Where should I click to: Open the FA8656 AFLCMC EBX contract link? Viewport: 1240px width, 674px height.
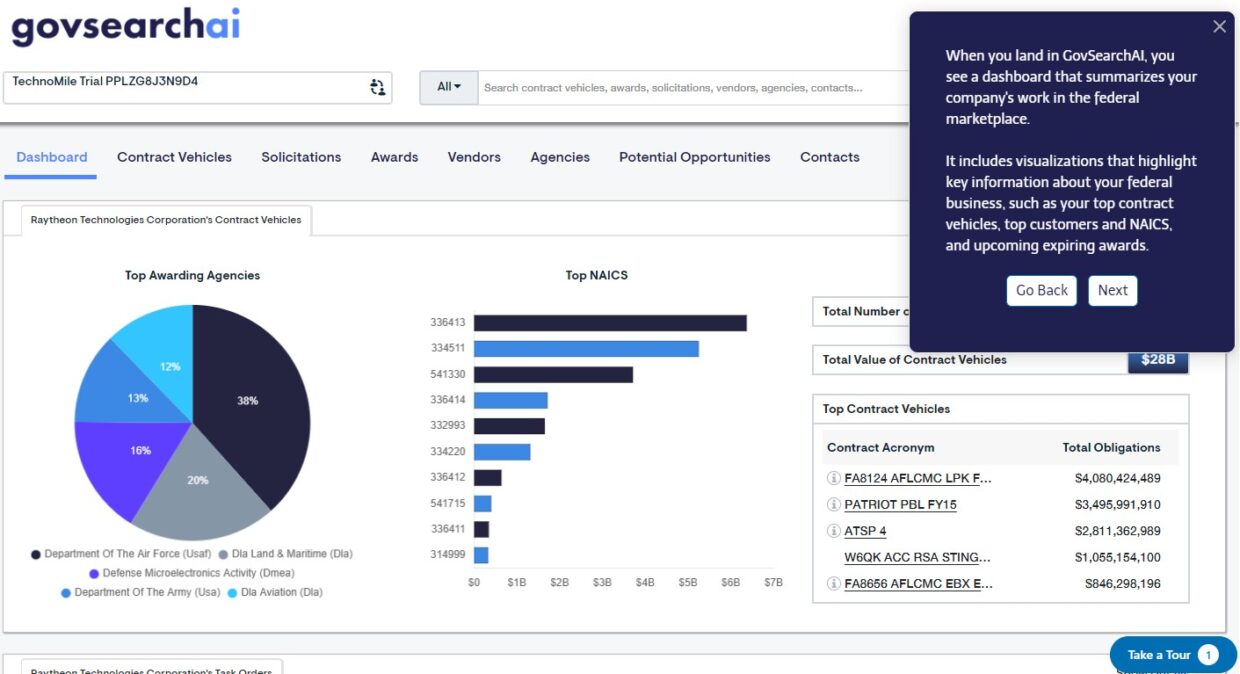tap(919, 584)
